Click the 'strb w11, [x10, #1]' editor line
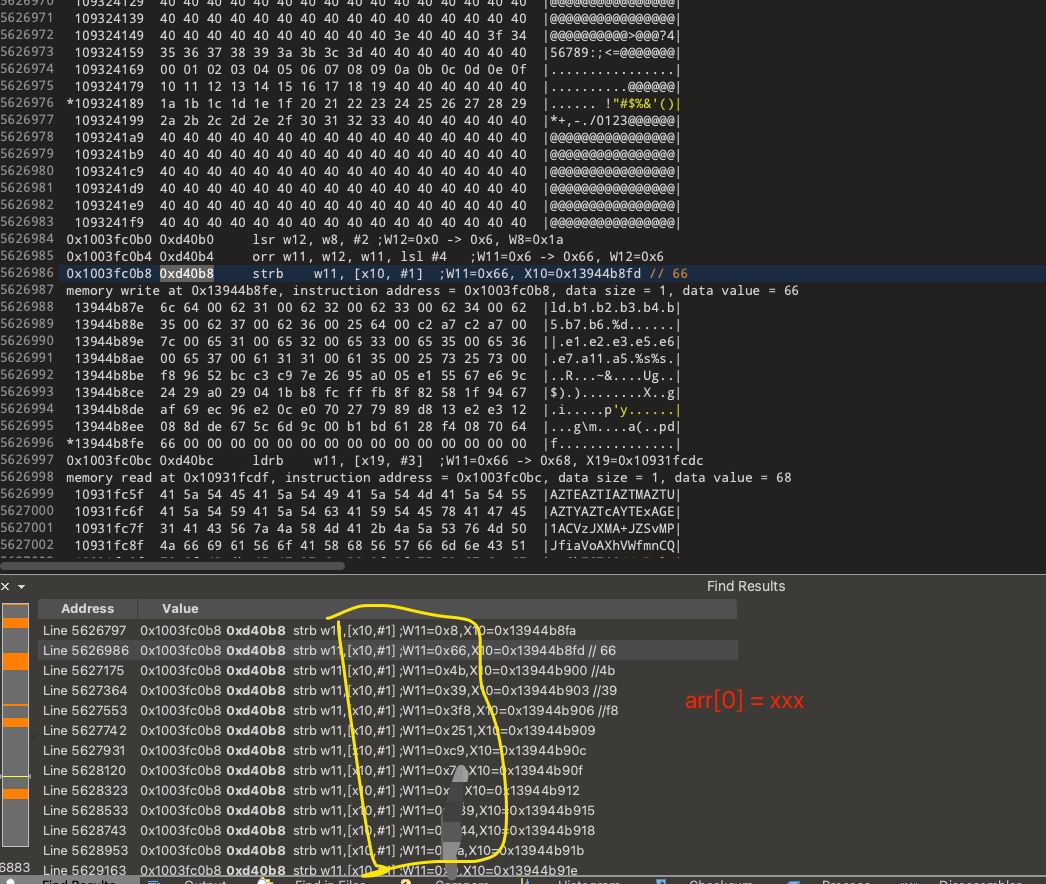1046x884 pixels. (x=377, y=274)
